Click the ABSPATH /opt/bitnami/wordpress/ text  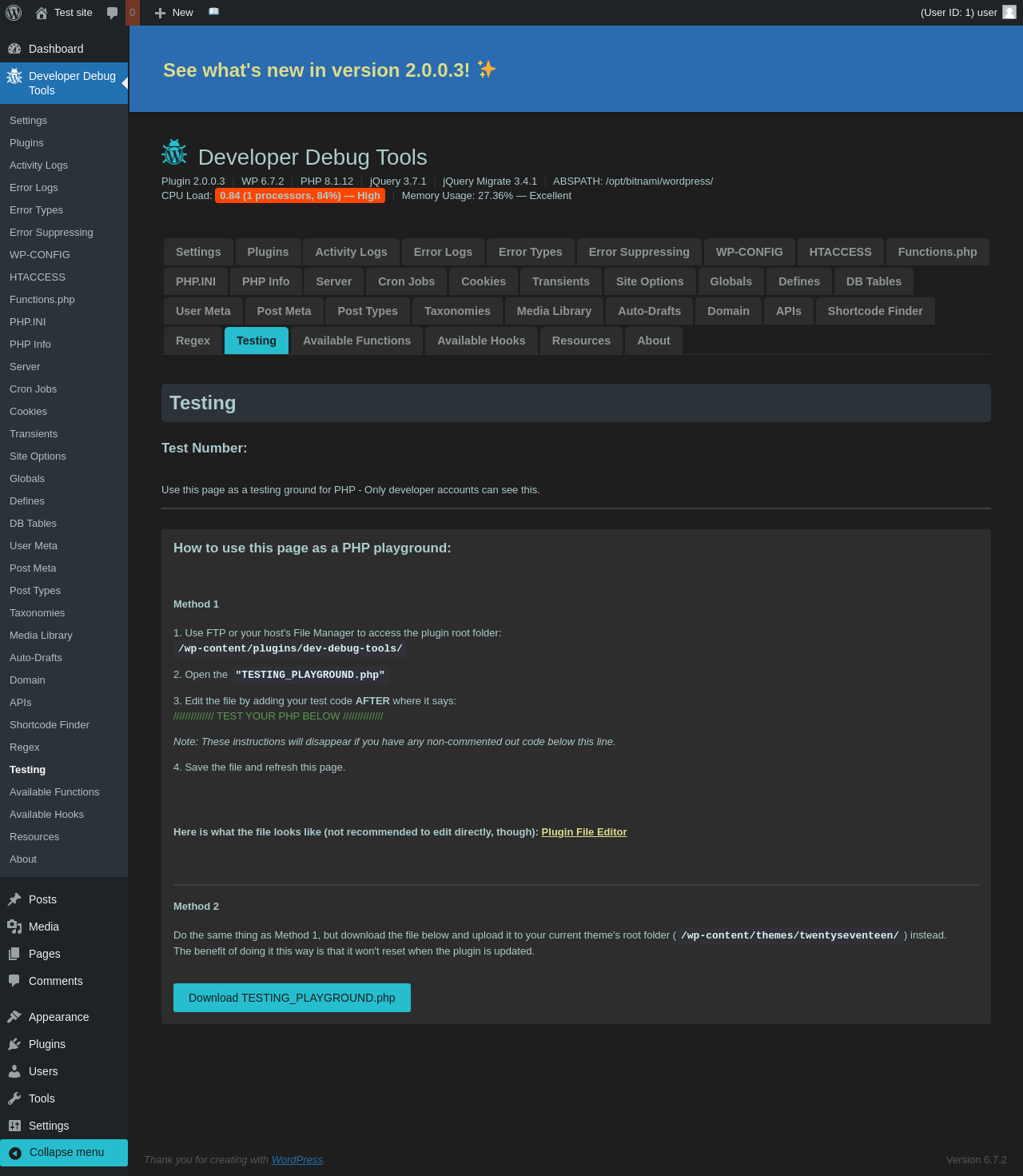coord(633,181)
